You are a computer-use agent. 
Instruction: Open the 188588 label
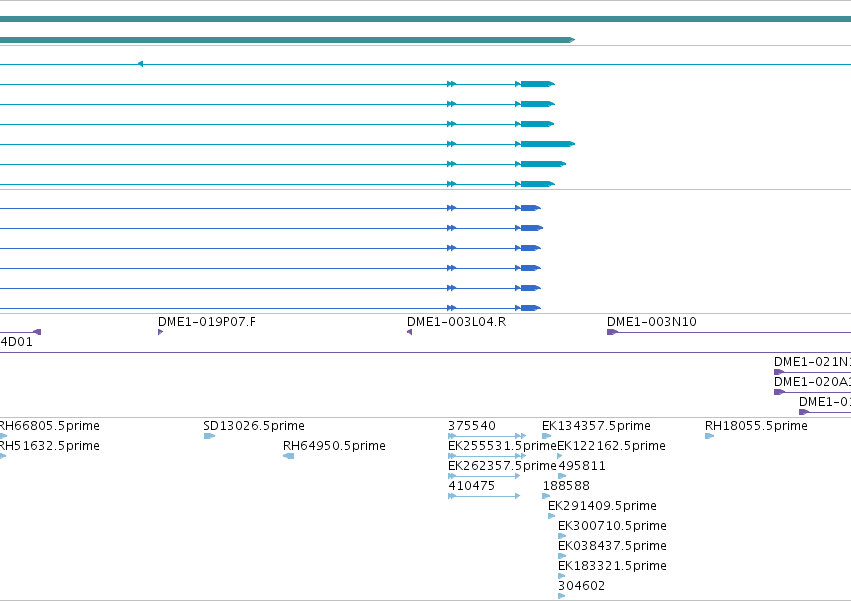[566, 486]
